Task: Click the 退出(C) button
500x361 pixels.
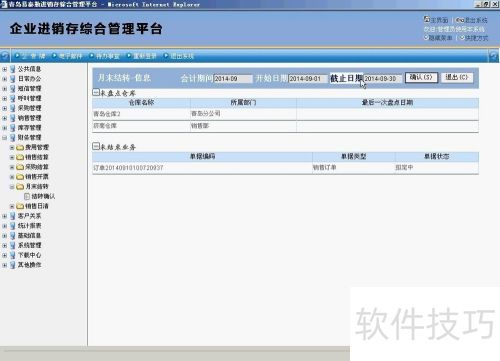Action: [x=457, y=77]
